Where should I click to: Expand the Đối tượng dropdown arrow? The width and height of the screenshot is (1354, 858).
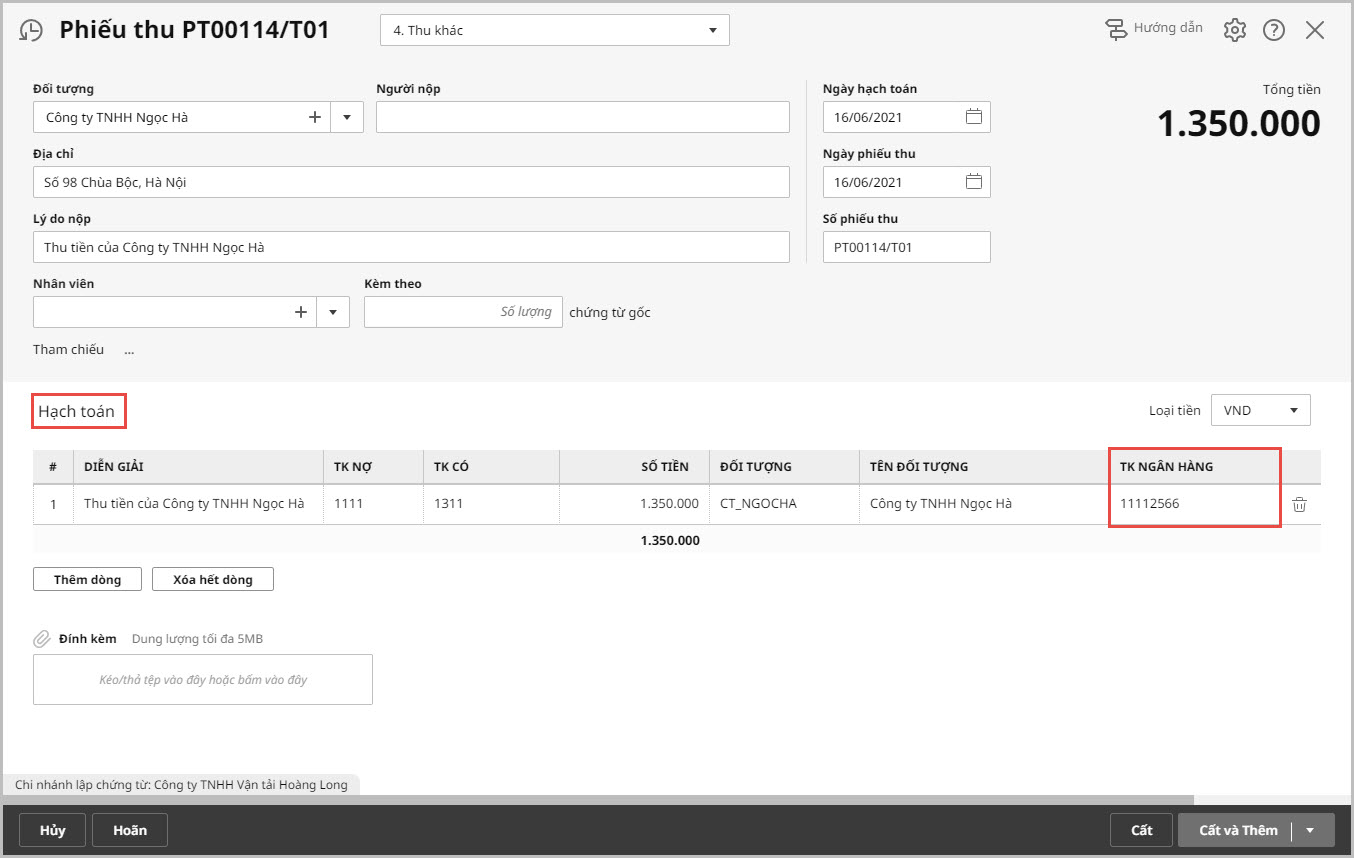tap(346, 117)
